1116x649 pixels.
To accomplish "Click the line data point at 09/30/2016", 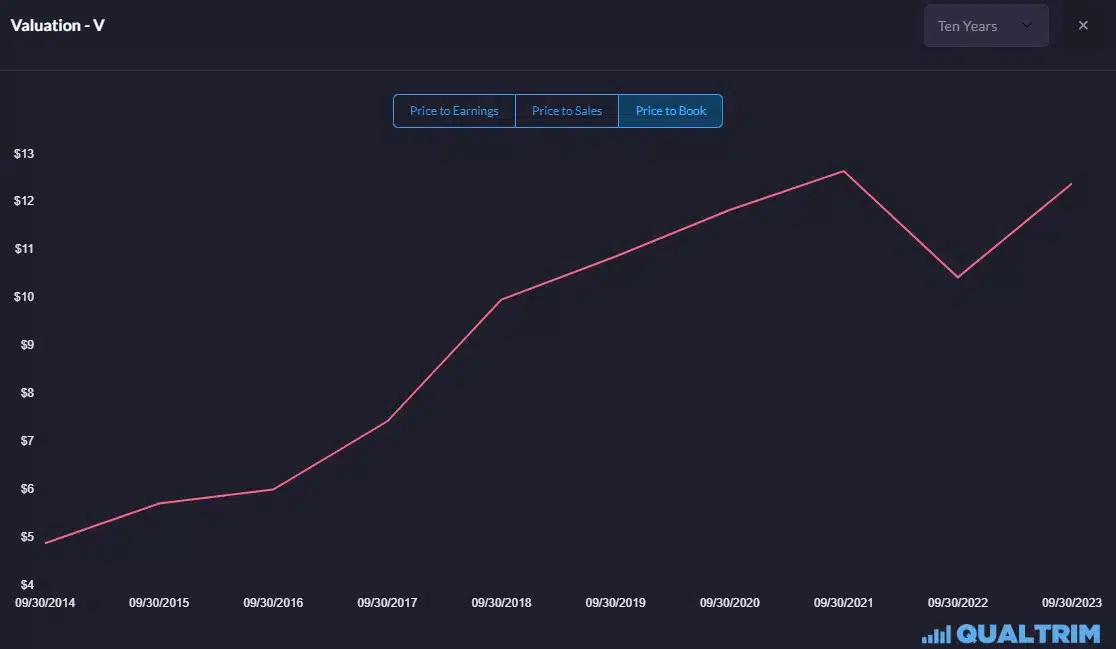I will pyautogui.click(x=273, y=489).
